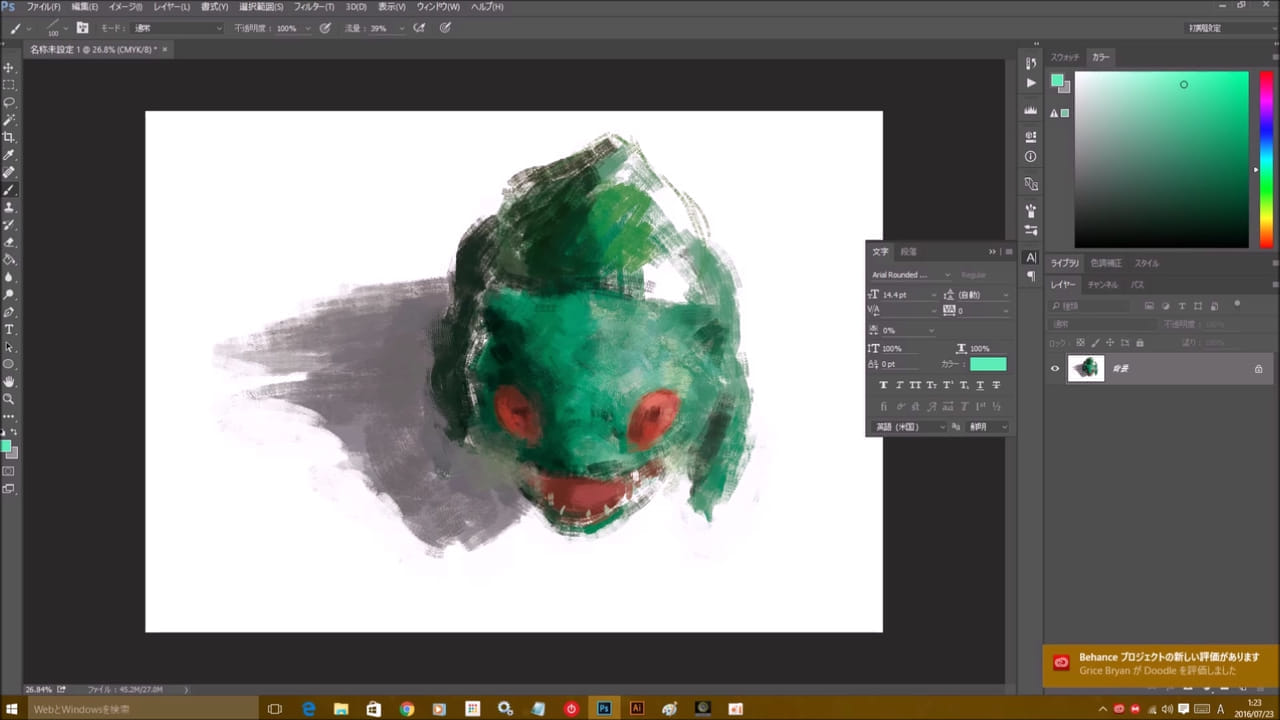Select the Rectangular Marquee tool
Screen dimensions: 1280x720
9,85
